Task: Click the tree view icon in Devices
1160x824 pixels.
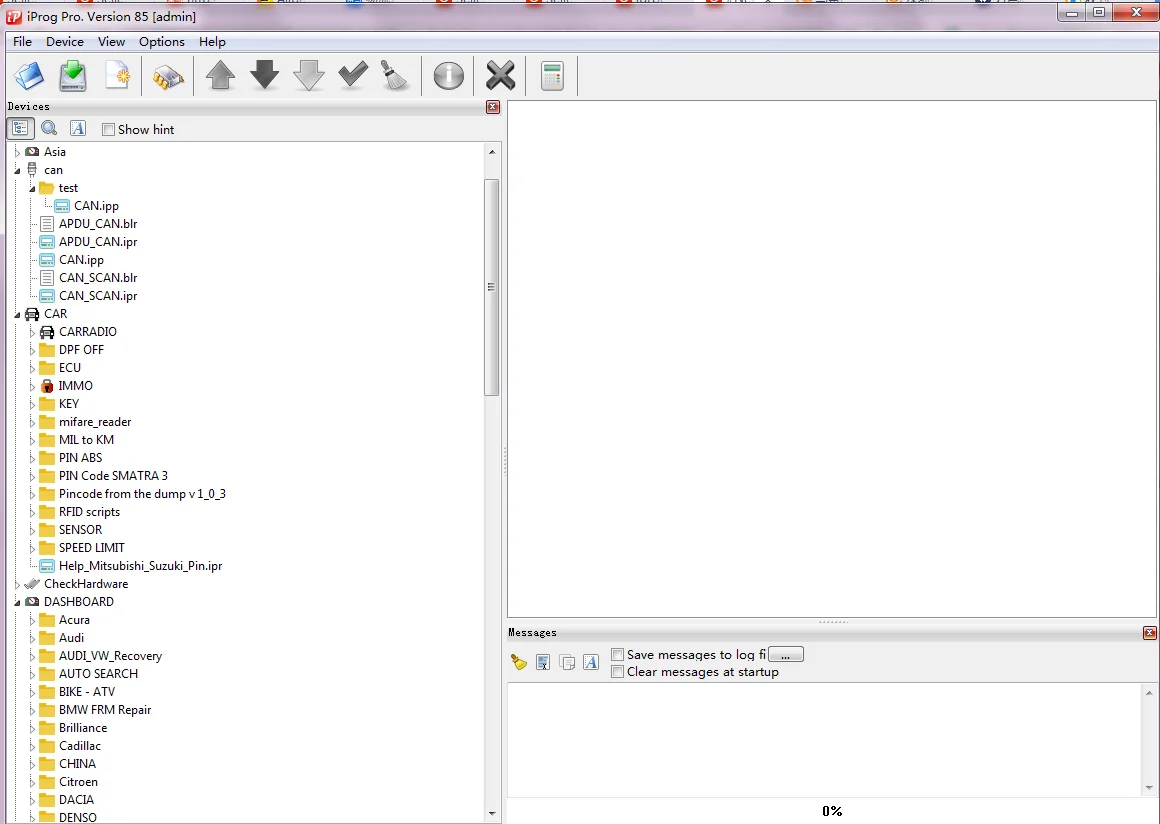Action: [x=21, y=129]
